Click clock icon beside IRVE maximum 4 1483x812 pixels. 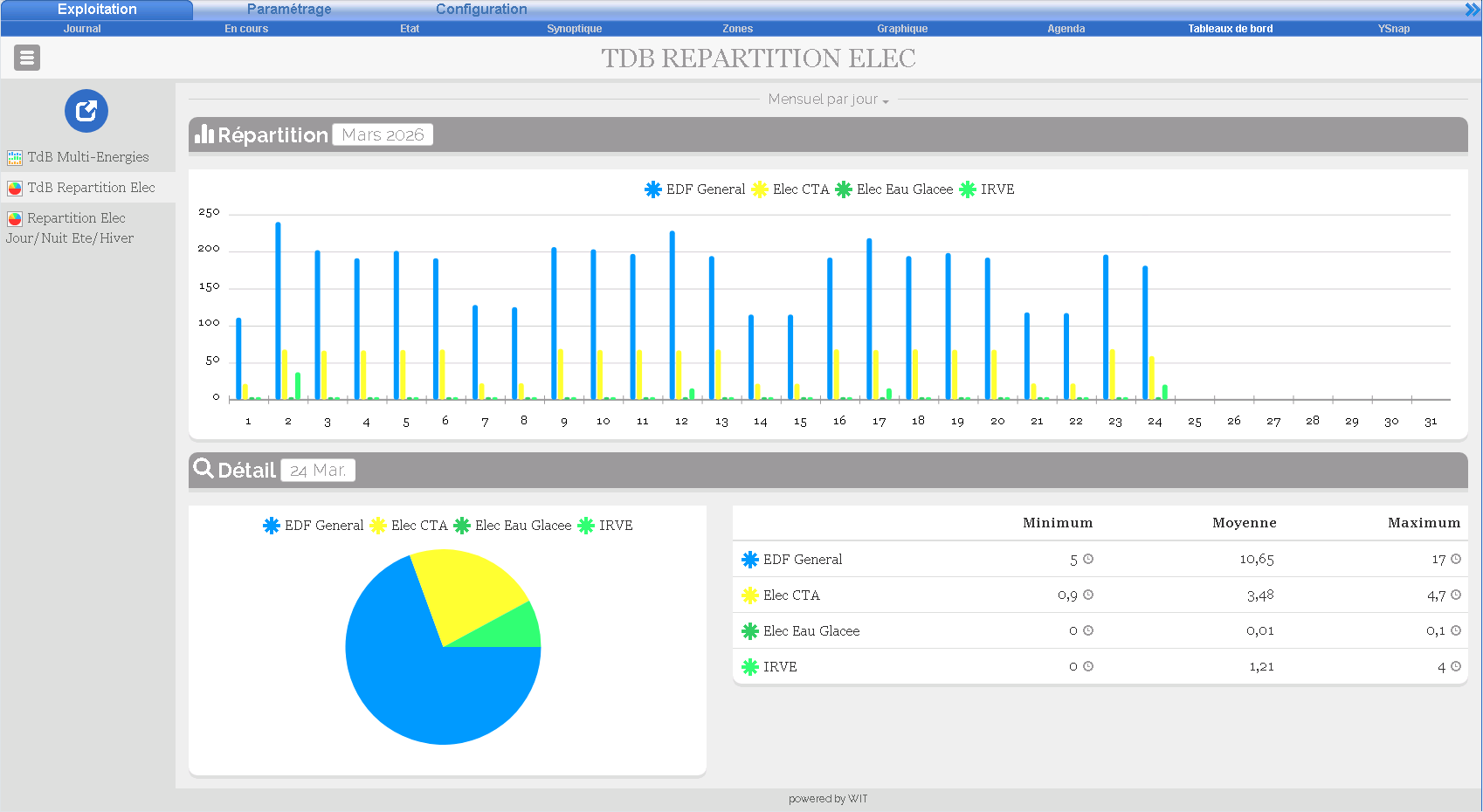(x=1456, y=666)
